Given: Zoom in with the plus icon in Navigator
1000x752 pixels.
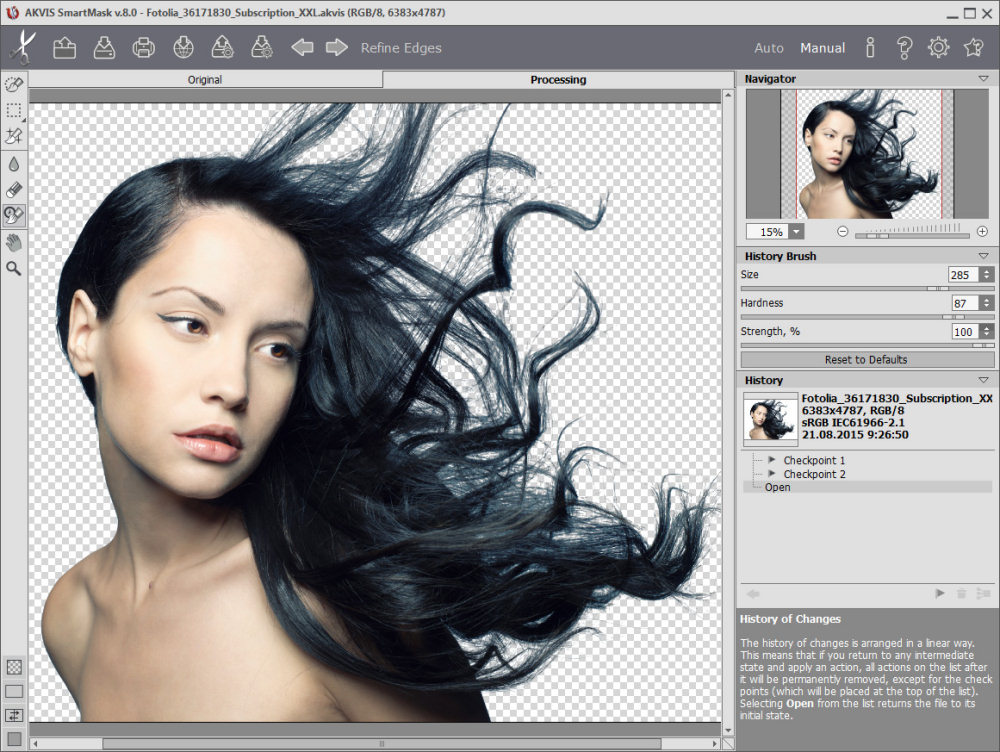Looking at the screenshot, I should click(x=982, y=232).
